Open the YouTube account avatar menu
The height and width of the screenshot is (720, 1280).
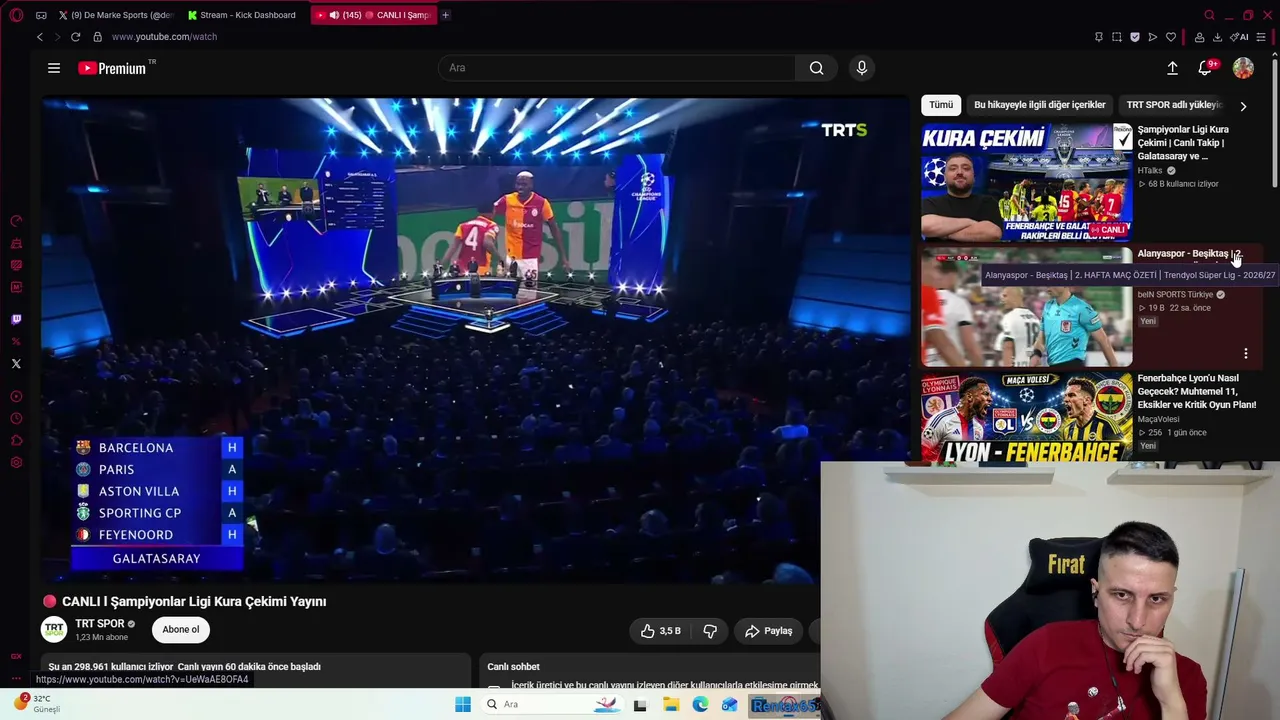[1243, 68]
